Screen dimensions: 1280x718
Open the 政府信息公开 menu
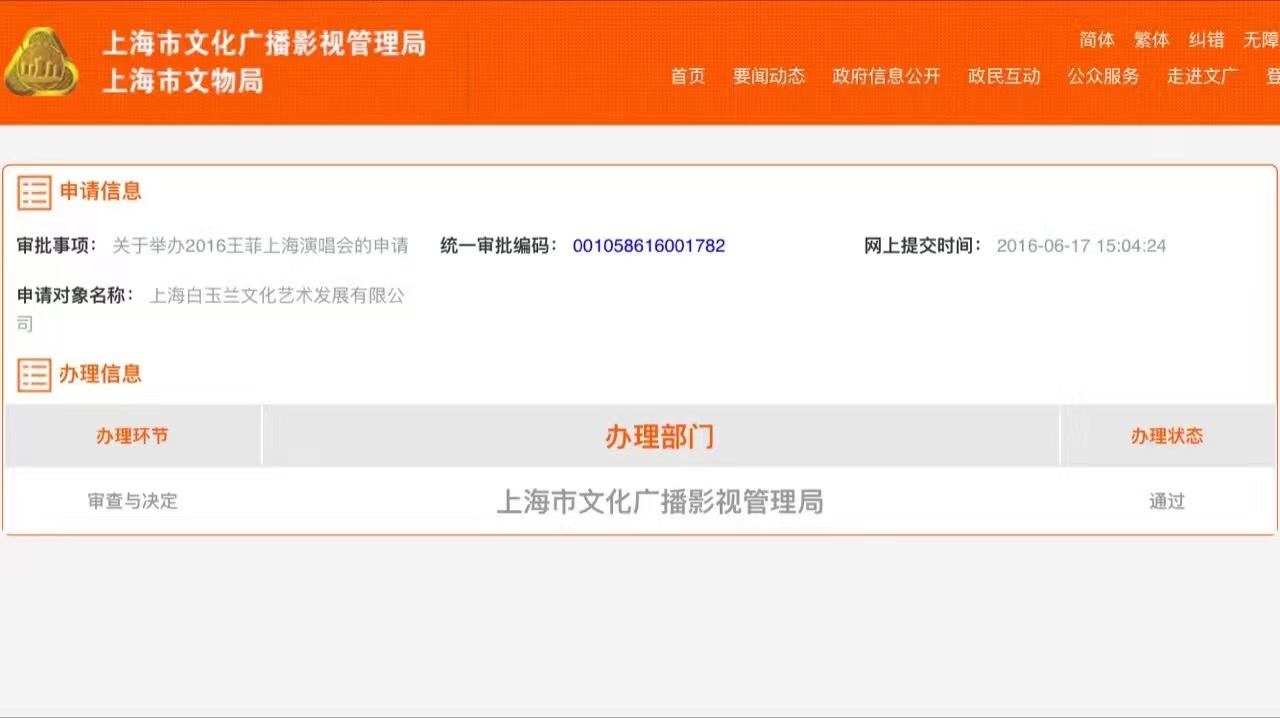(887, 76)
